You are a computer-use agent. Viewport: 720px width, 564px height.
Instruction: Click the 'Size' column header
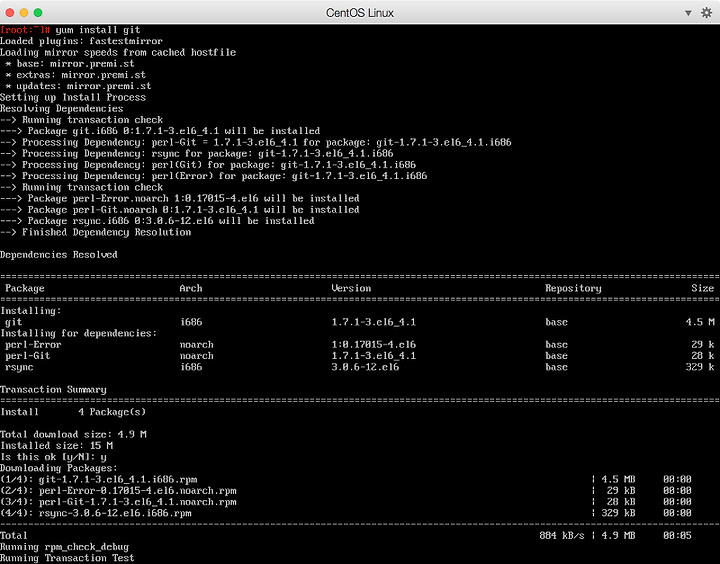pyautogui.click(x=703, y=288)
